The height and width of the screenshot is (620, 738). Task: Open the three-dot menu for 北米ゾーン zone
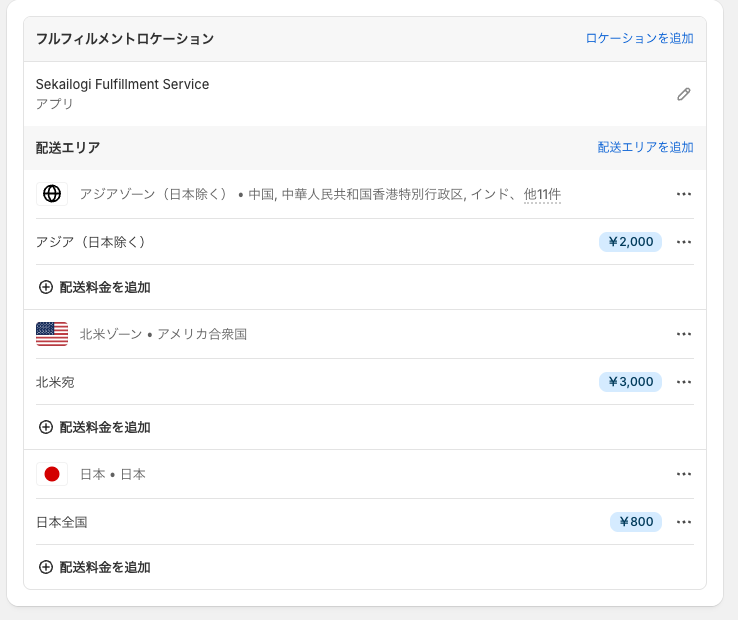click(x=684, y=334)
